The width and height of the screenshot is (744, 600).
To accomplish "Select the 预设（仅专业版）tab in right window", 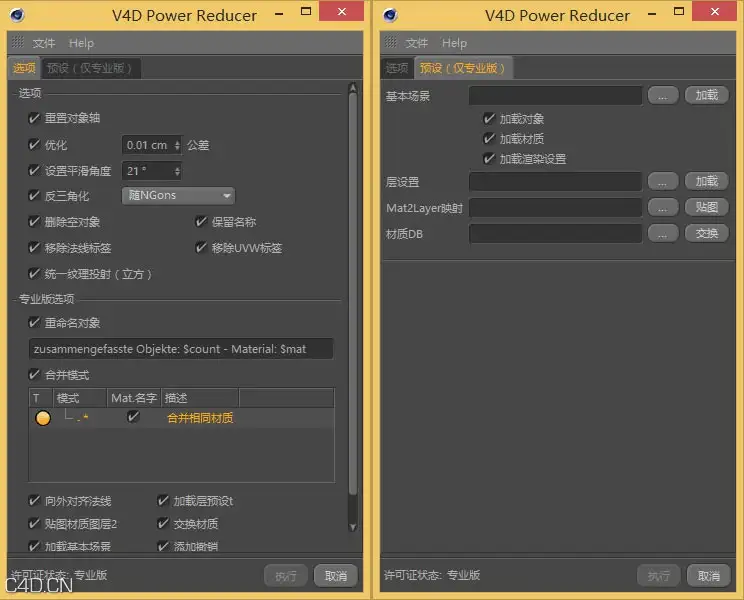I will click(x=462, y=68).
